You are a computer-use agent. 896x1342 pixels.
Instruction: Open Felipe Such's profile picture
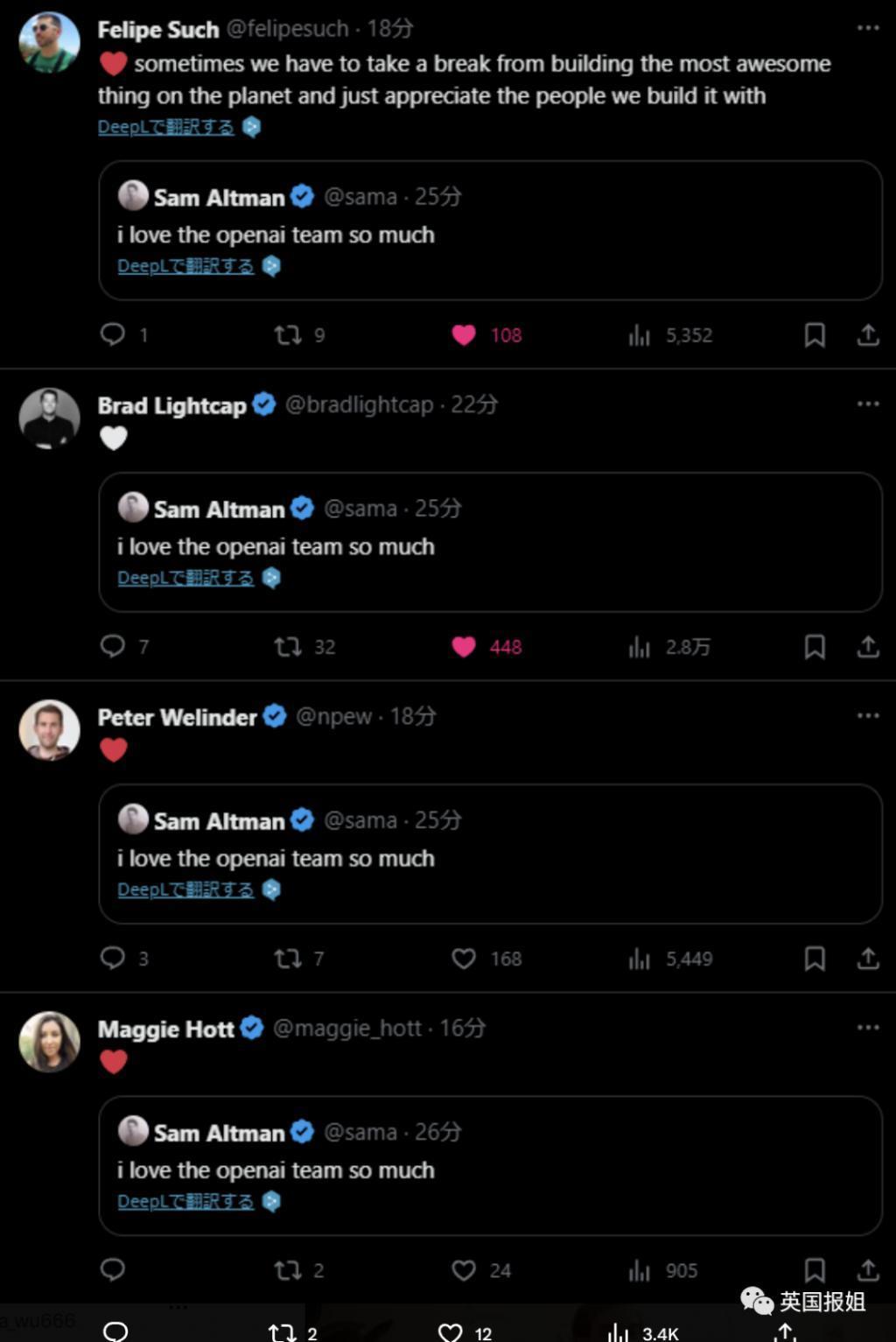click(49, 42)
